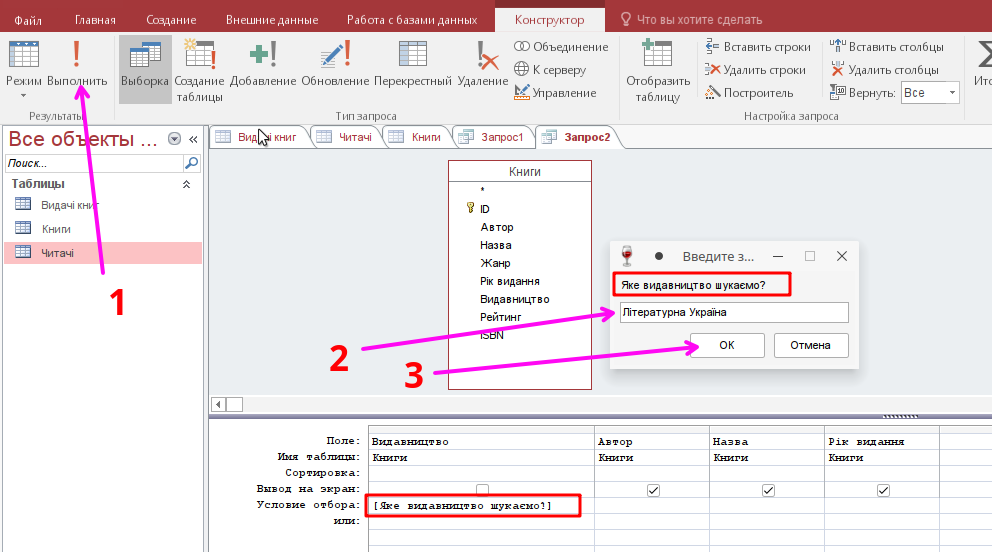This screenshot has width=992, height=552.
Task: Select the Конструктор ribbon tab
Action: click(549, 20)
